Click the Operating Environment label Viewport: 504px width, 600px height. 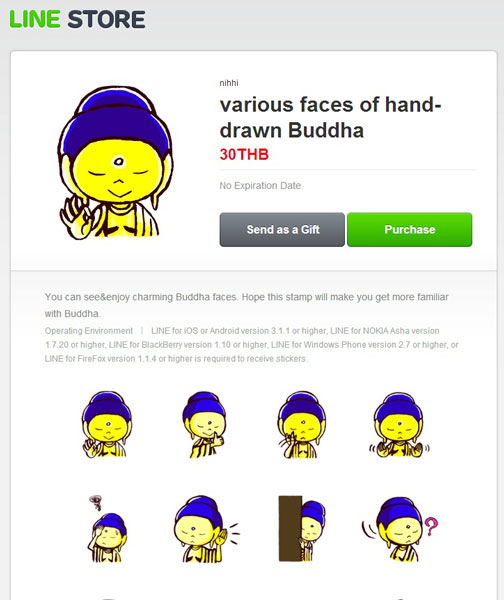89,331
